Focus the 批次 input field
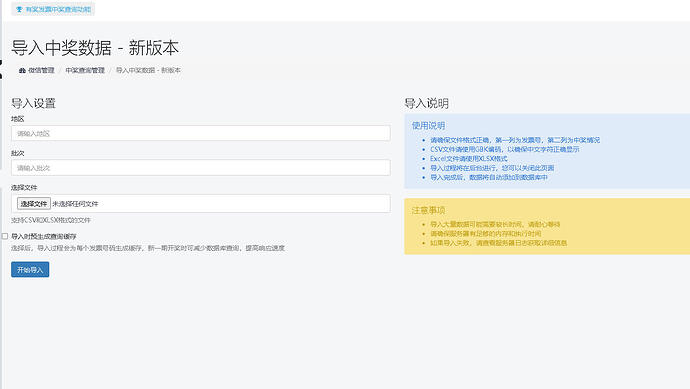 coord(201,168)
